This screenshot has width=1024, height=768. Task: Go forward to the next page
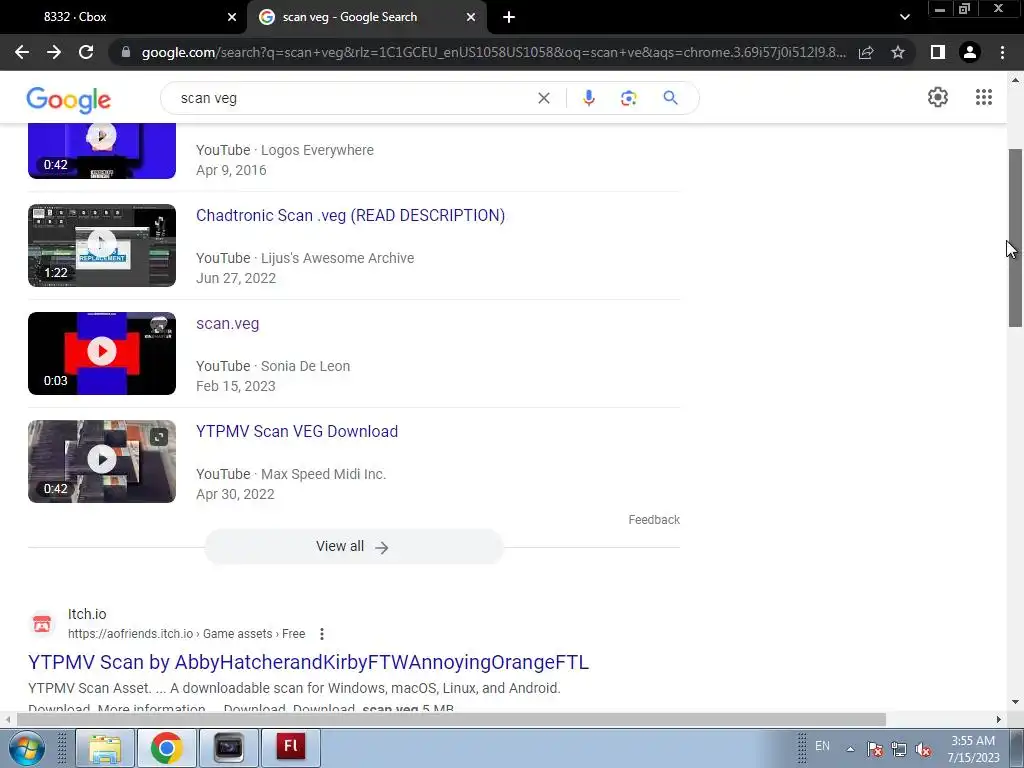click(54, 52)
